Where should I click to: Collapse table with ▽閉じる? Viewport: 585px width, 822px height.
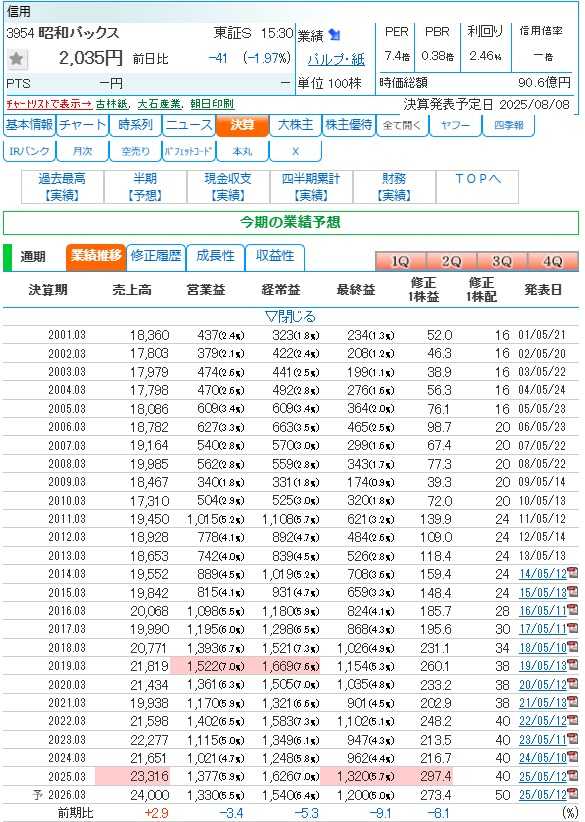click(x=290, y=317)
